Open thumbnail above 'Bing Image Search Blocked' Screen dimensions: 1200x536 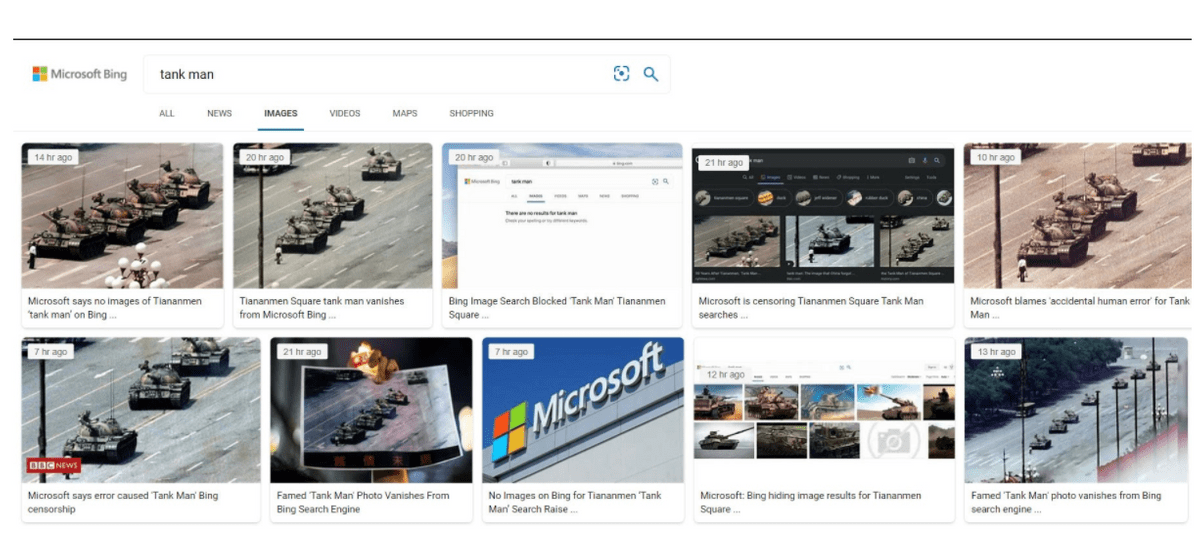click(x=563, y=216)
